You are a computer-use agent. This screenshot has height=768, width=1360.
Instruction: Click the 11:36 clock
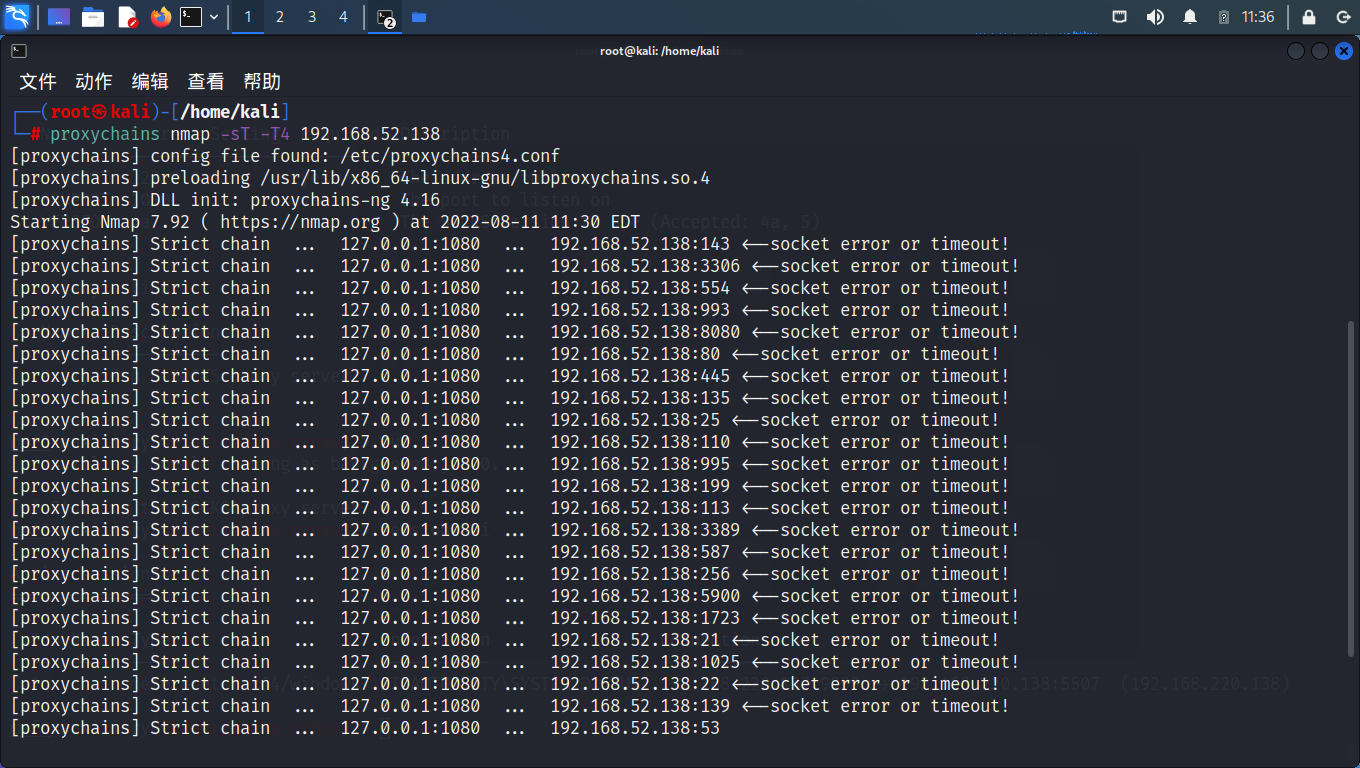[x=1258, y=17]
